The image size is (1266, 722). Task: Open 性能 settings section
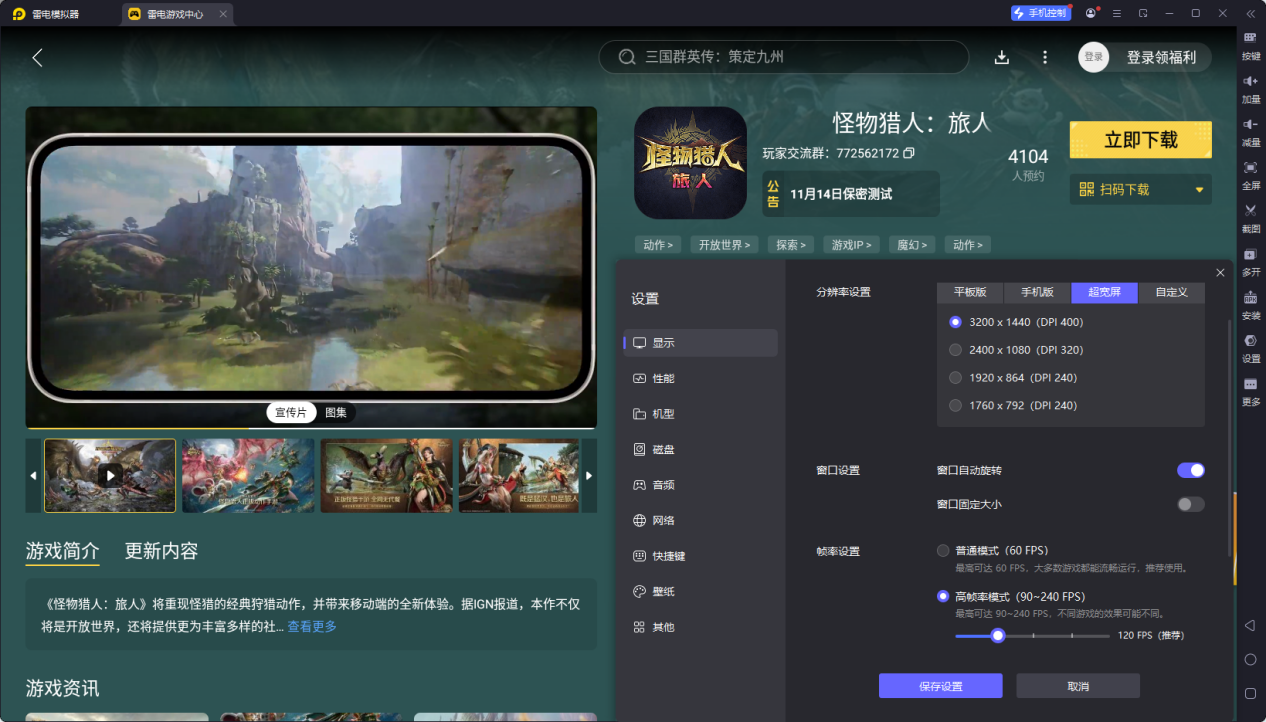coord(663,378)
